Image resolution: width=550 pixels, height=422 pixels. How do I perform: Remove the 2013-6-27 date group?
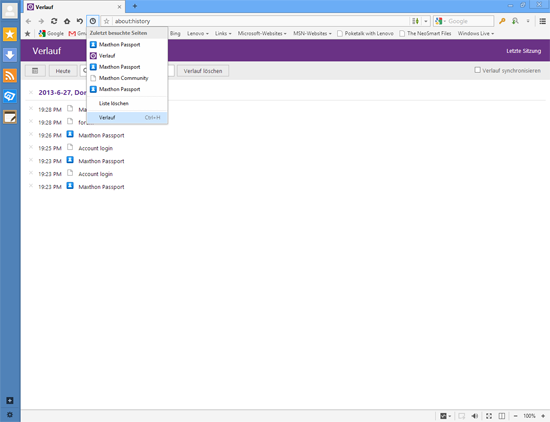[31, 92]
